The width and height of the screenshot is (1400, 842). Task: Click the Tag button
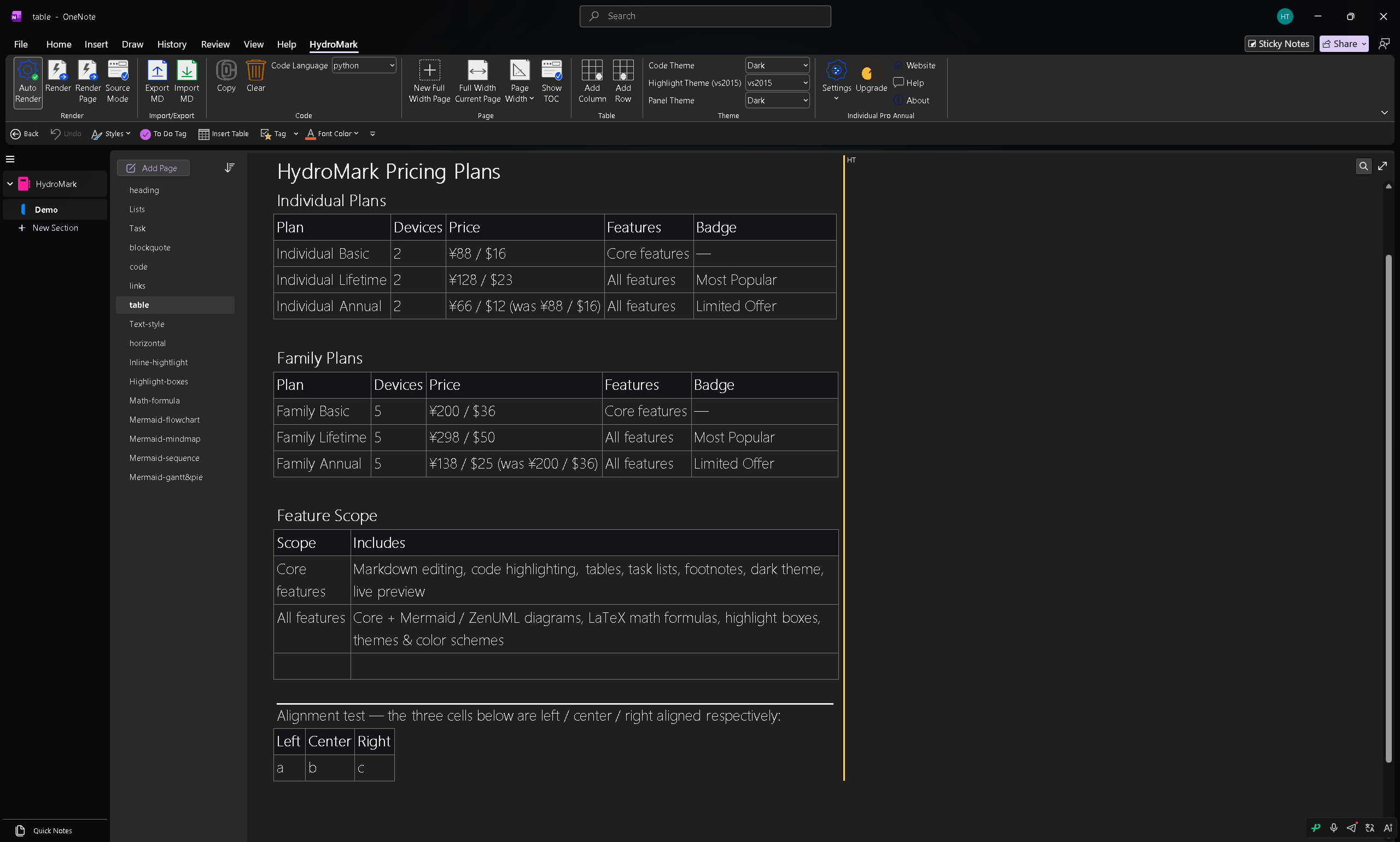pos(273,134)
